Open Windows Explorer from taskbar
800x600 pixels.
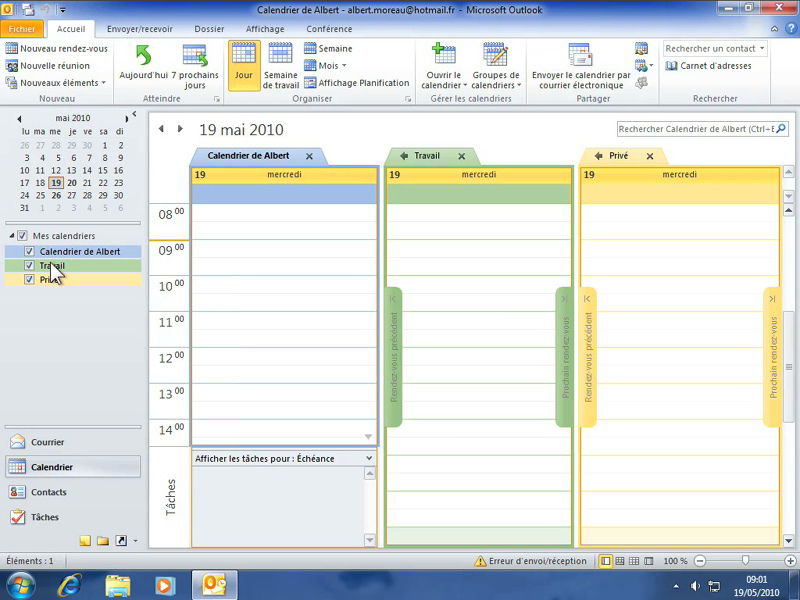(117, 585)
